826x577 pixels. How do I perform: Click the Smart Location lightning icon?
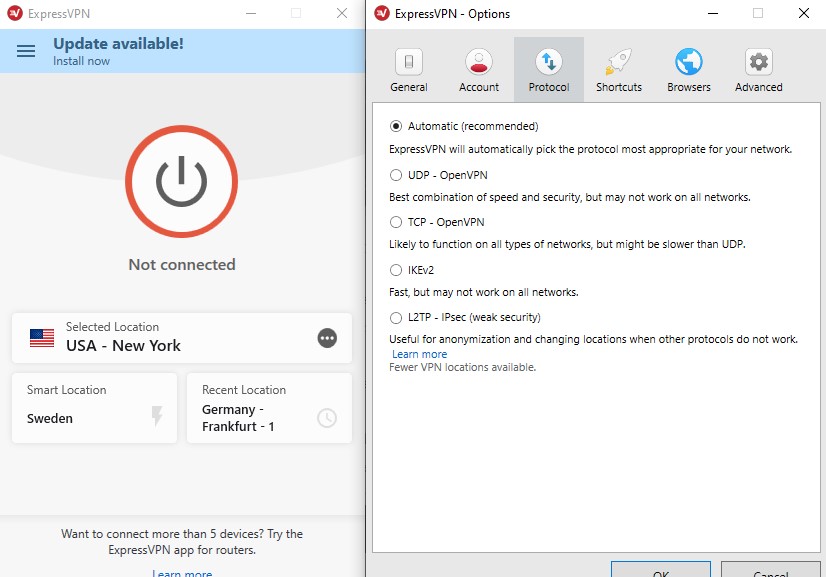(x=157, y=416)
